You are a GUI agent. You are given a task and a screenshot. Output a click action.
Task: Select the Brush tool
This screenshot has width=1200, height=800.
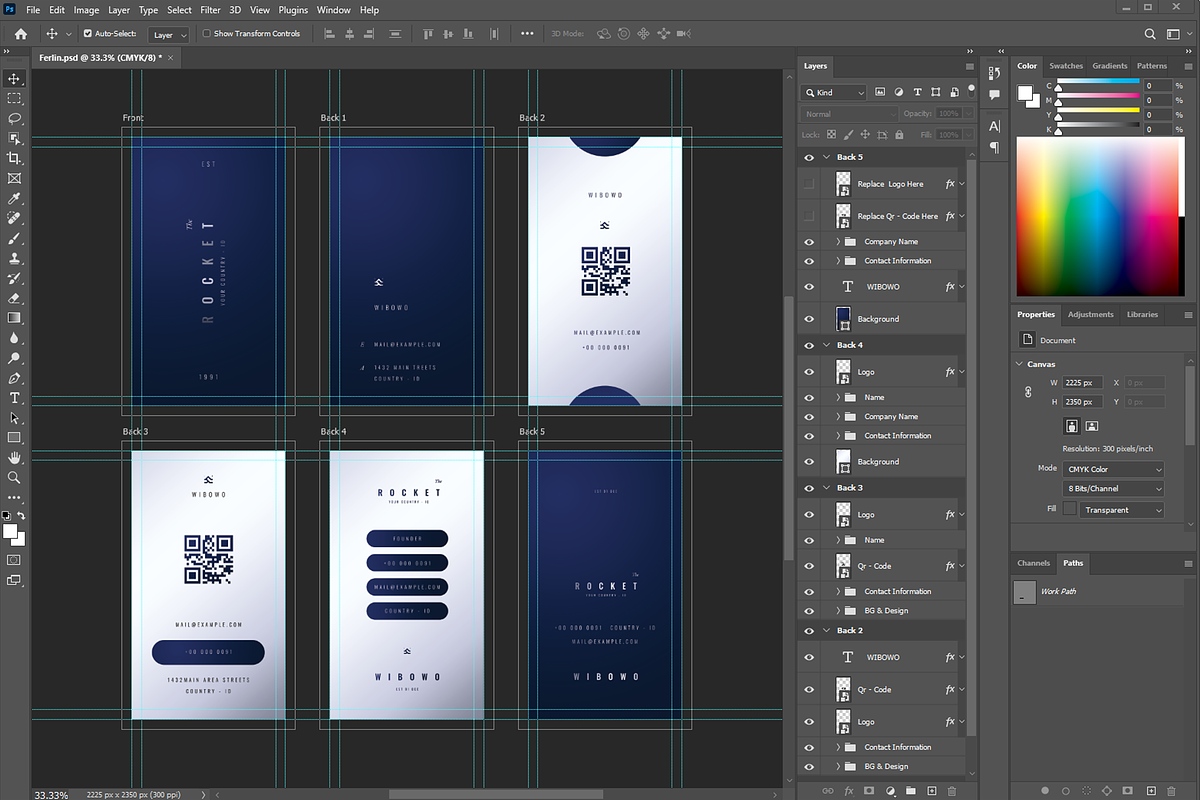tap(14, 239)
